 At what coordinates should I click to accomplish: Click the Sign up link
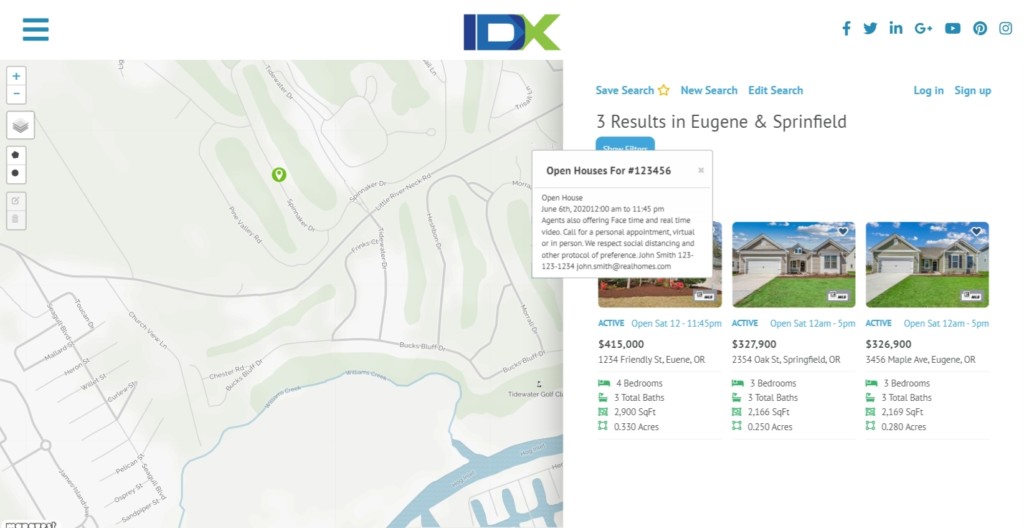[x=972, y=90]
